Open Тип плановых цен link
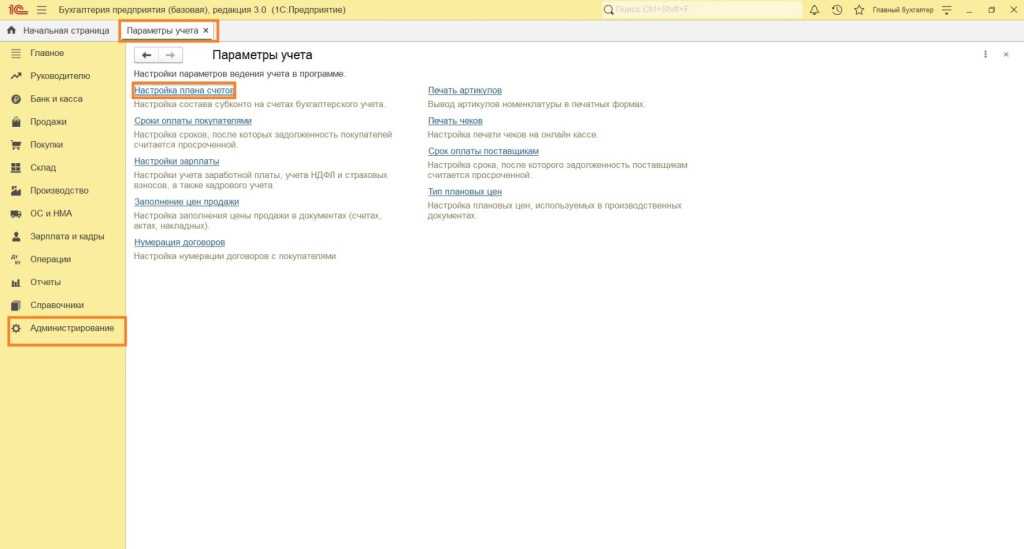1024x549 pixels. [465, 191]
